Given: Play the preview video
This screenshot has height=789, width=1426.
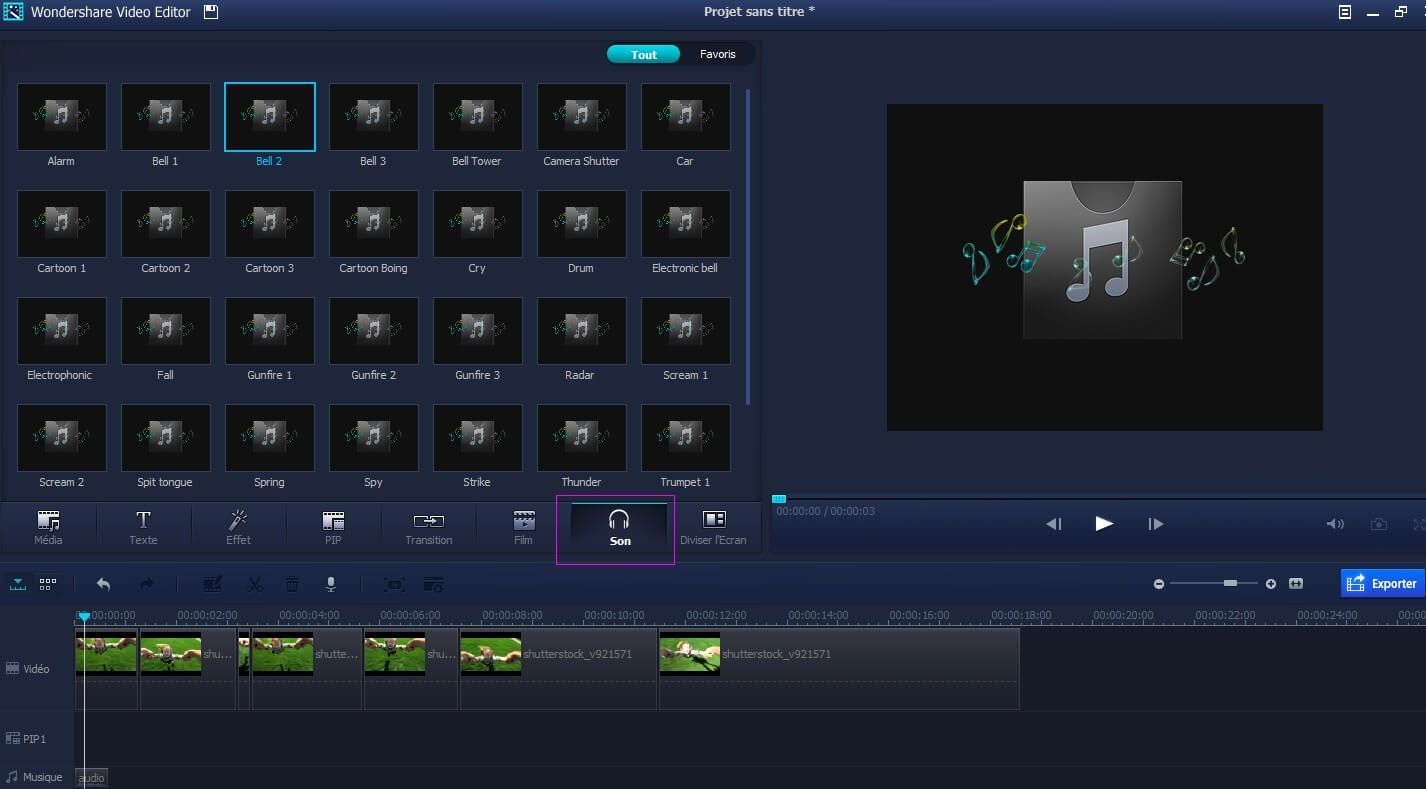Looking at the screenshot, I should click(1104, 523).
